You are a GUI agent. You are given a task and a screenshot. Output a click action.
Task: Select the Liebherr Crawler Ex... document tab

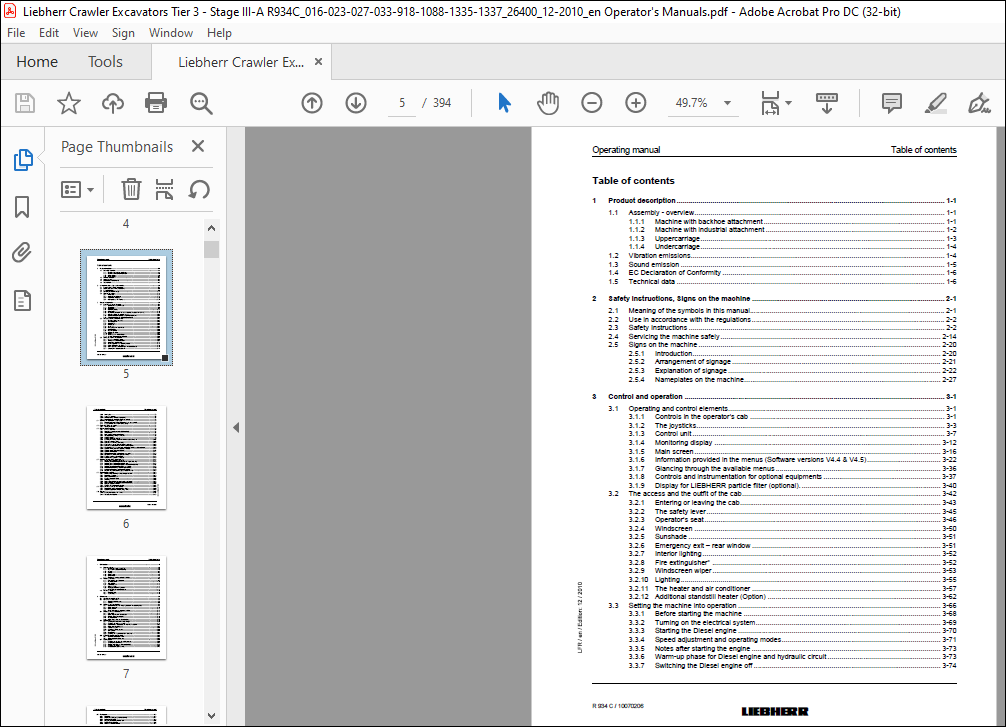click(241, 62)
